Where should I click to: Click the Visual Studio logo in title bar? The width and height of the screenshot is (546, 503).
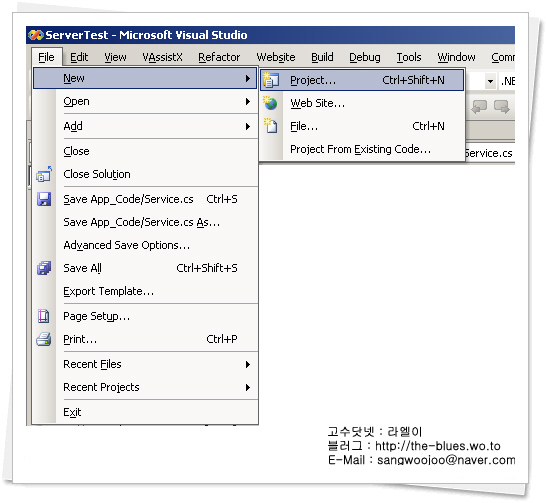point(36,35)
